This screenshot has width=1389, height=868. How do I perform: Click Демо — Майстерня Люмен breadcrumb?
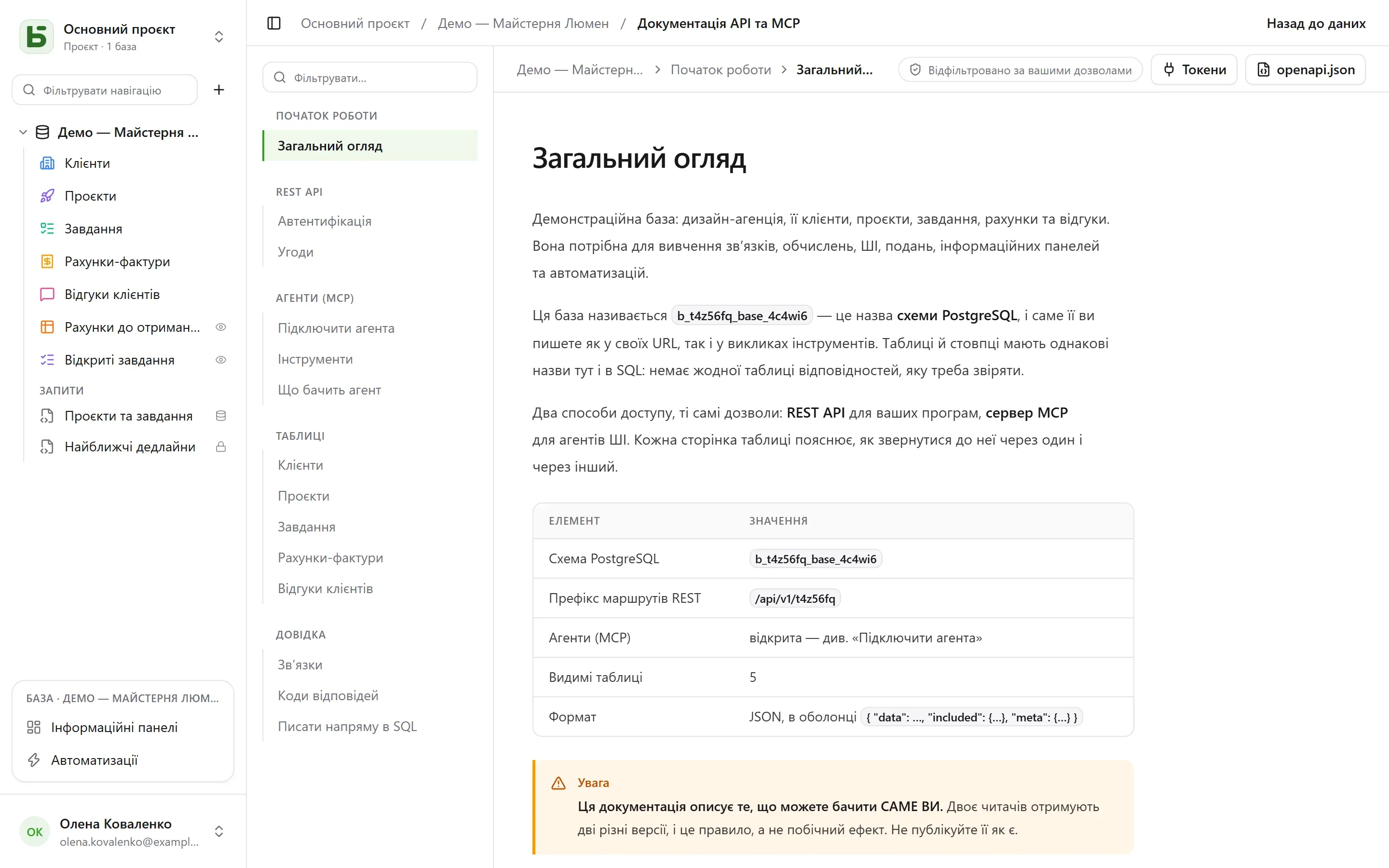523,24
